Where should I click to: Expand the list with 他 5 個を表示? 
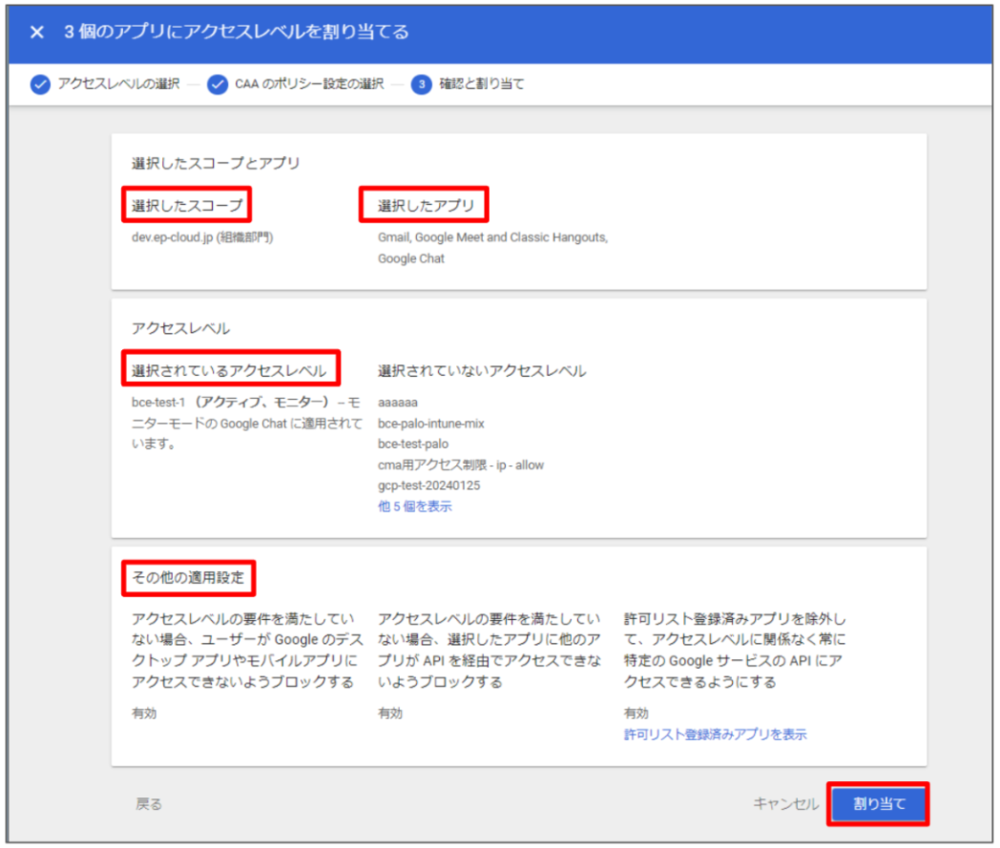[414, 506]
